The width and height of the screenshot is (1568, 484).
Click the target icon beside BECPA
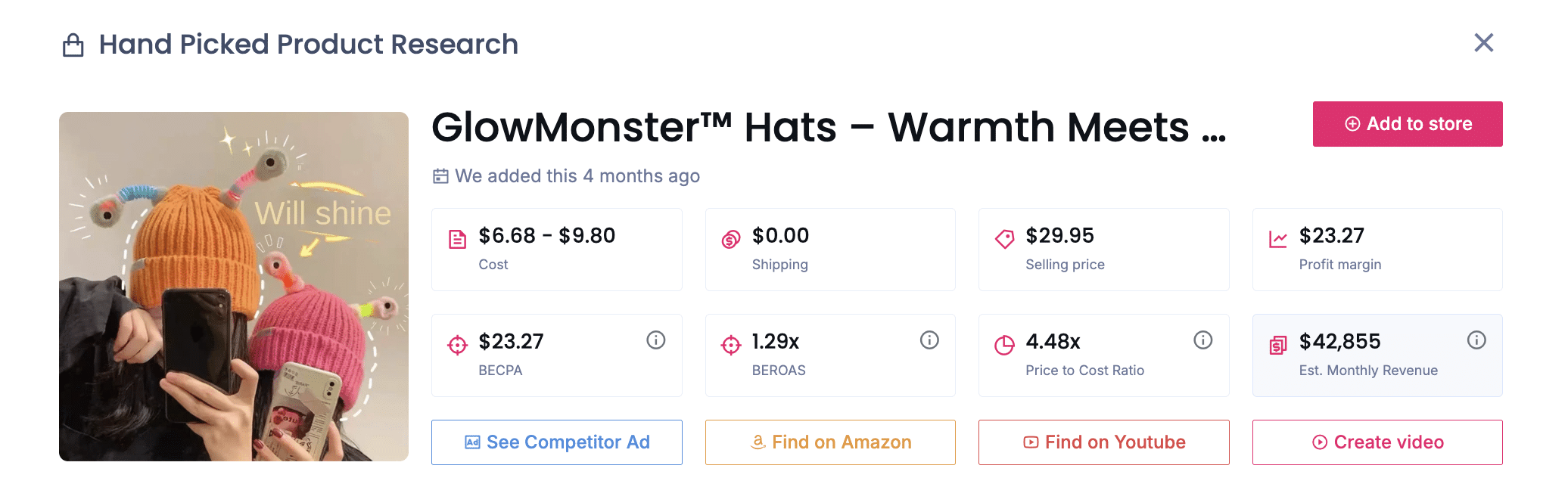pyautogui.click(x=457, y=343)
